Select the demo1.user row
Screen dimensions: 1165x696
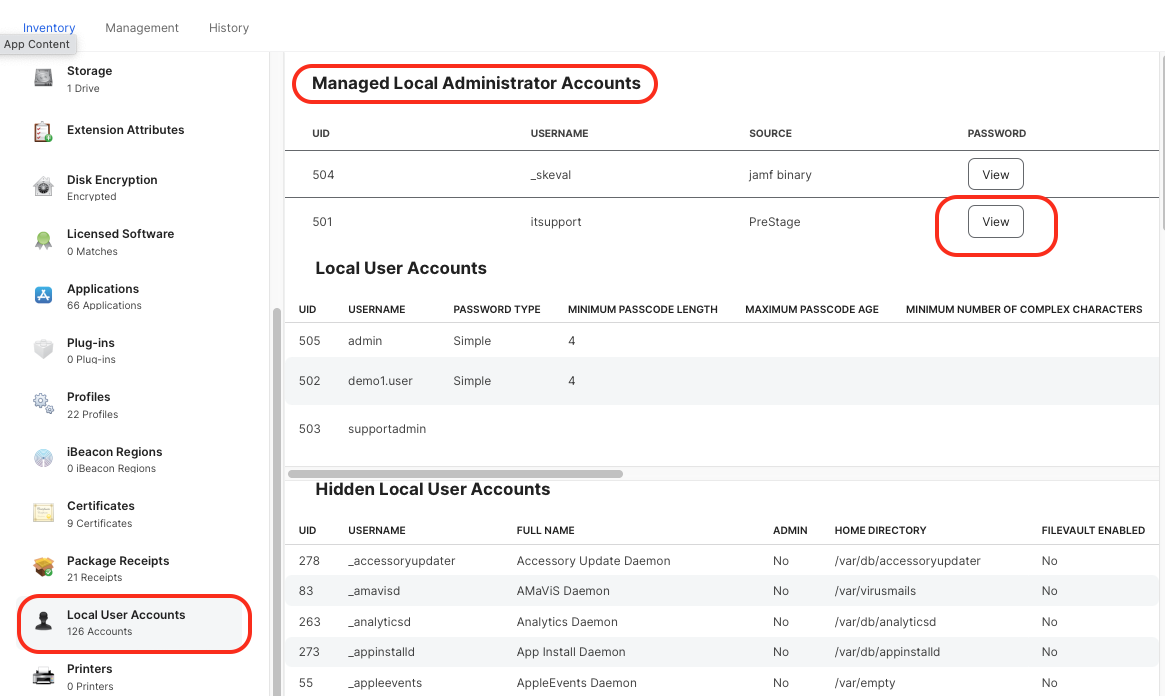[x=721, y=381]
